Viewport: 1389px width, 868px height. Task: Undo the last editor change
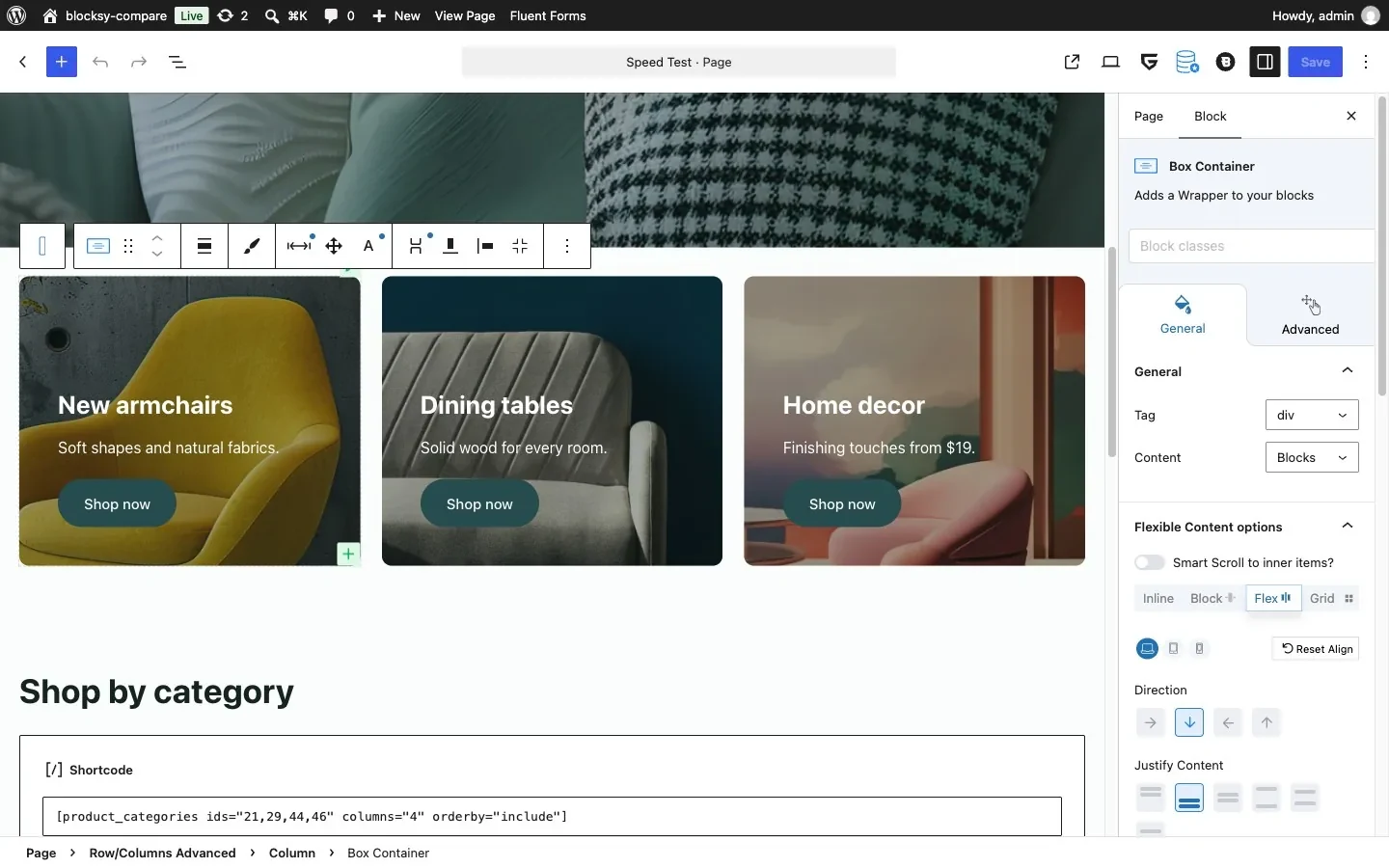[100, 63]
